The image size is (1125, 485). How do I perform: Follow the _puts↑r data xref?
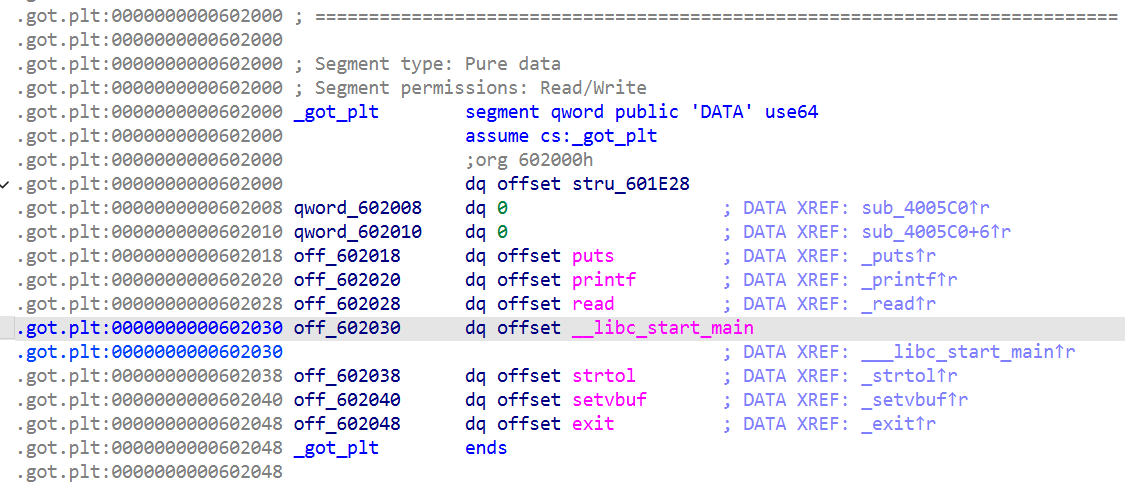pos(889,256)
